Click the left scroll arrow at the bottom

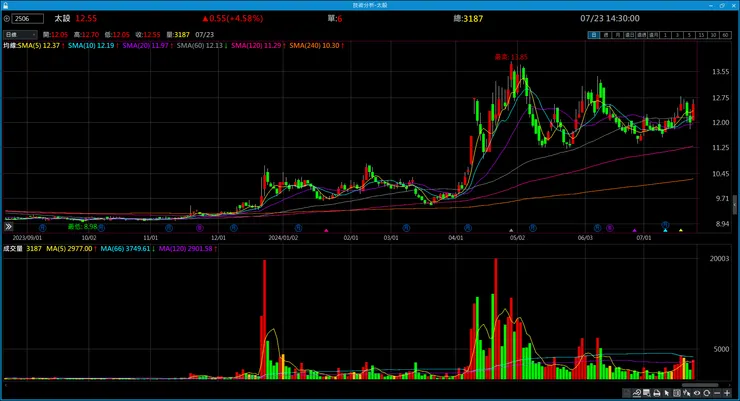[5, 385]
